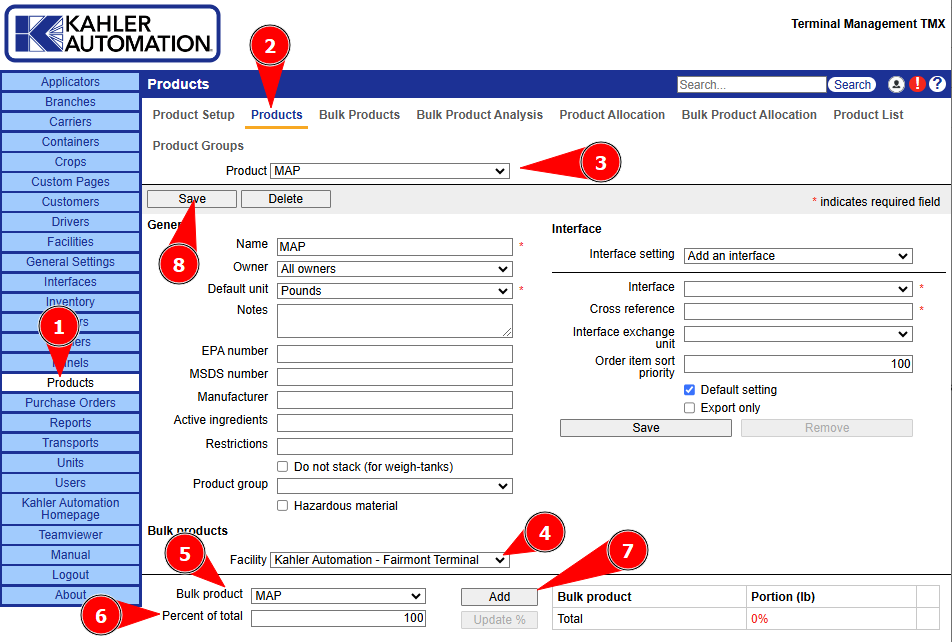Image resolution: width=952 pixels, height=642 pixels.
Task: Expand the Owner dropdown
Action: pos(395,268)
